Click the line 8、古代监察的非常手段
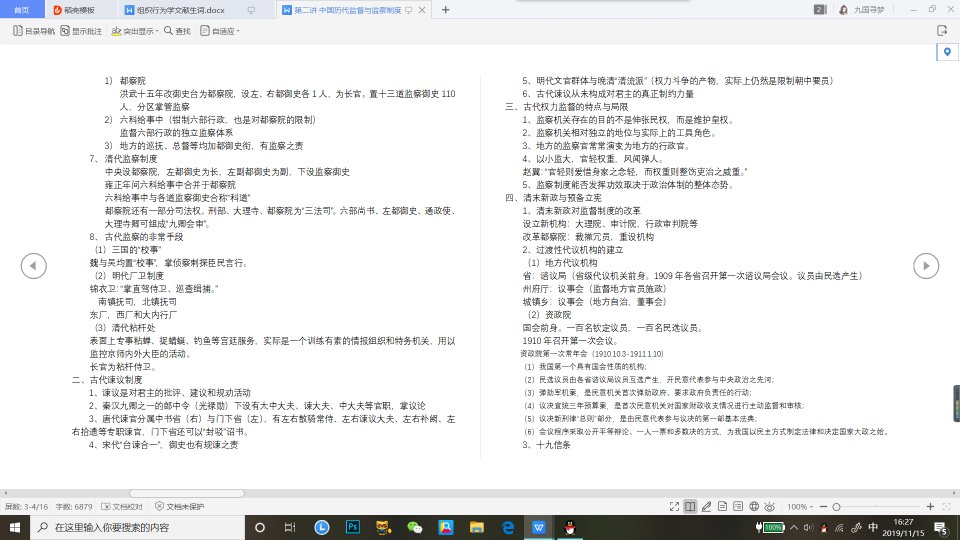Image resolution: width=960 pixels, height=540 pixels. (x=136, y=236)
